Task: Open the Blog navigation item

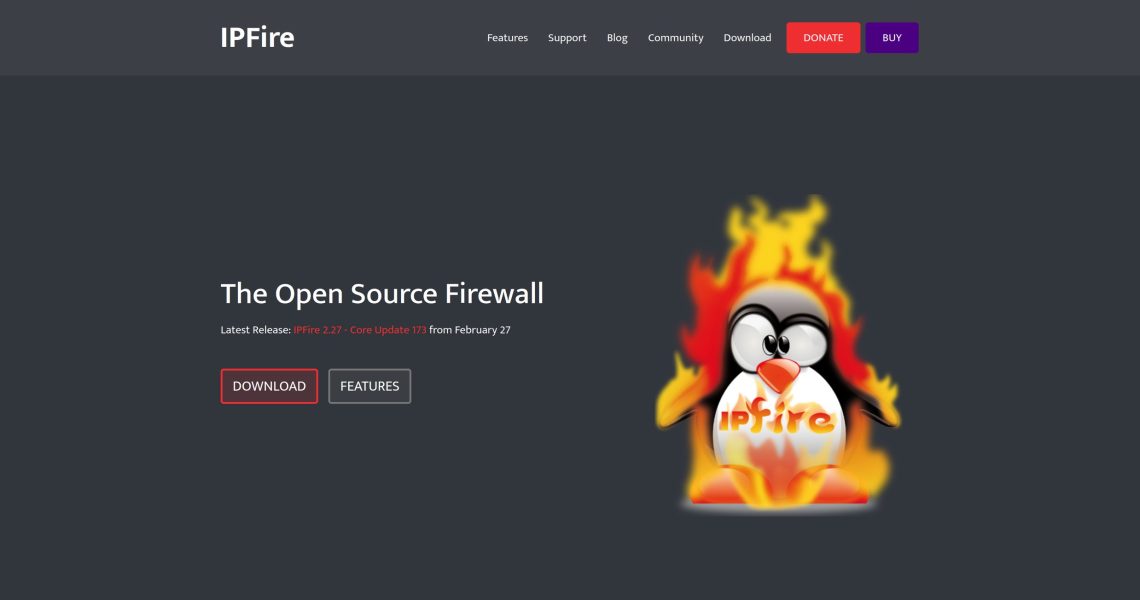Action: [x=617, y=38]
